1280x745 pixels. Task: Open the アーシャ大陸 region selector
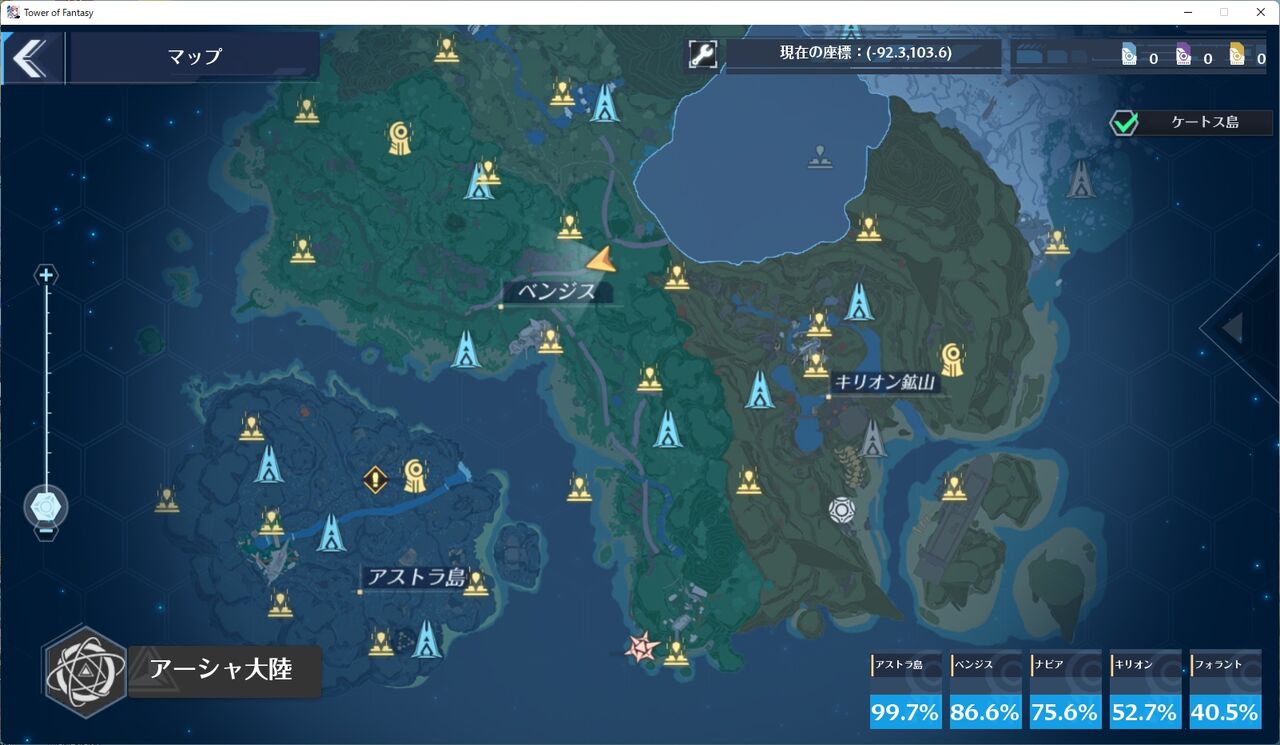(x=224, y=671)
